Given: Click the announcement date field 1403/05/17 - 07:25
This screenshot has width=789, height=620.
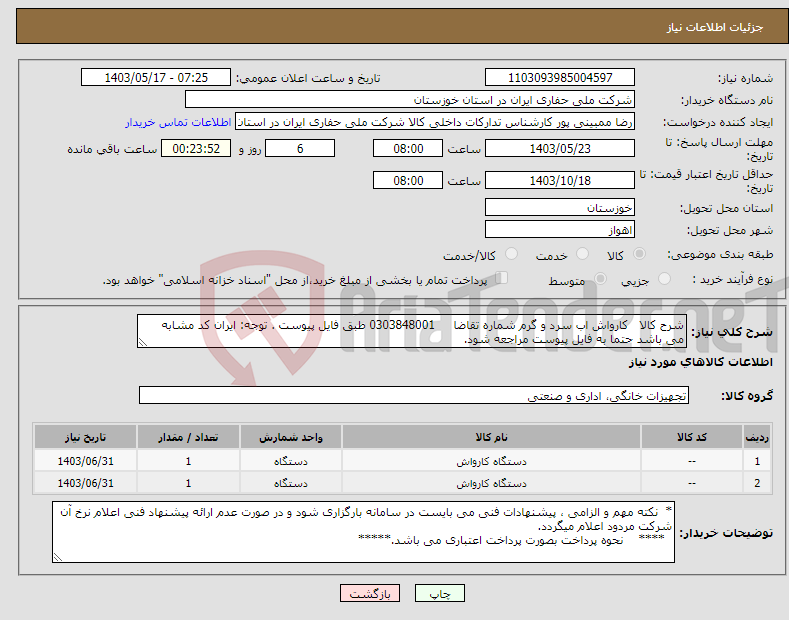Looking at the screenshot, I should point(156,78).
